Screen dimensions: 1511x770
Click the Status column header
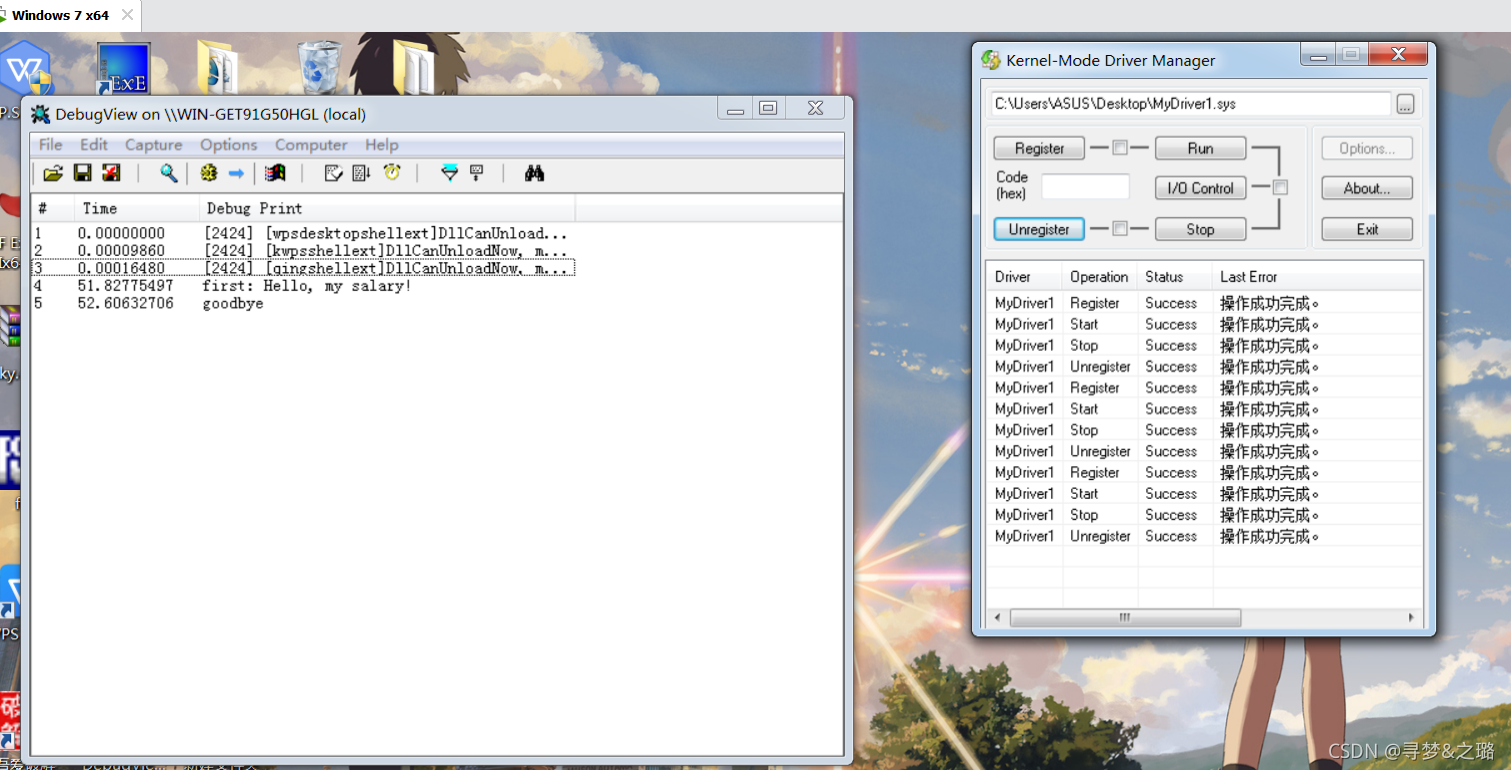click(x=1175, y=277)
